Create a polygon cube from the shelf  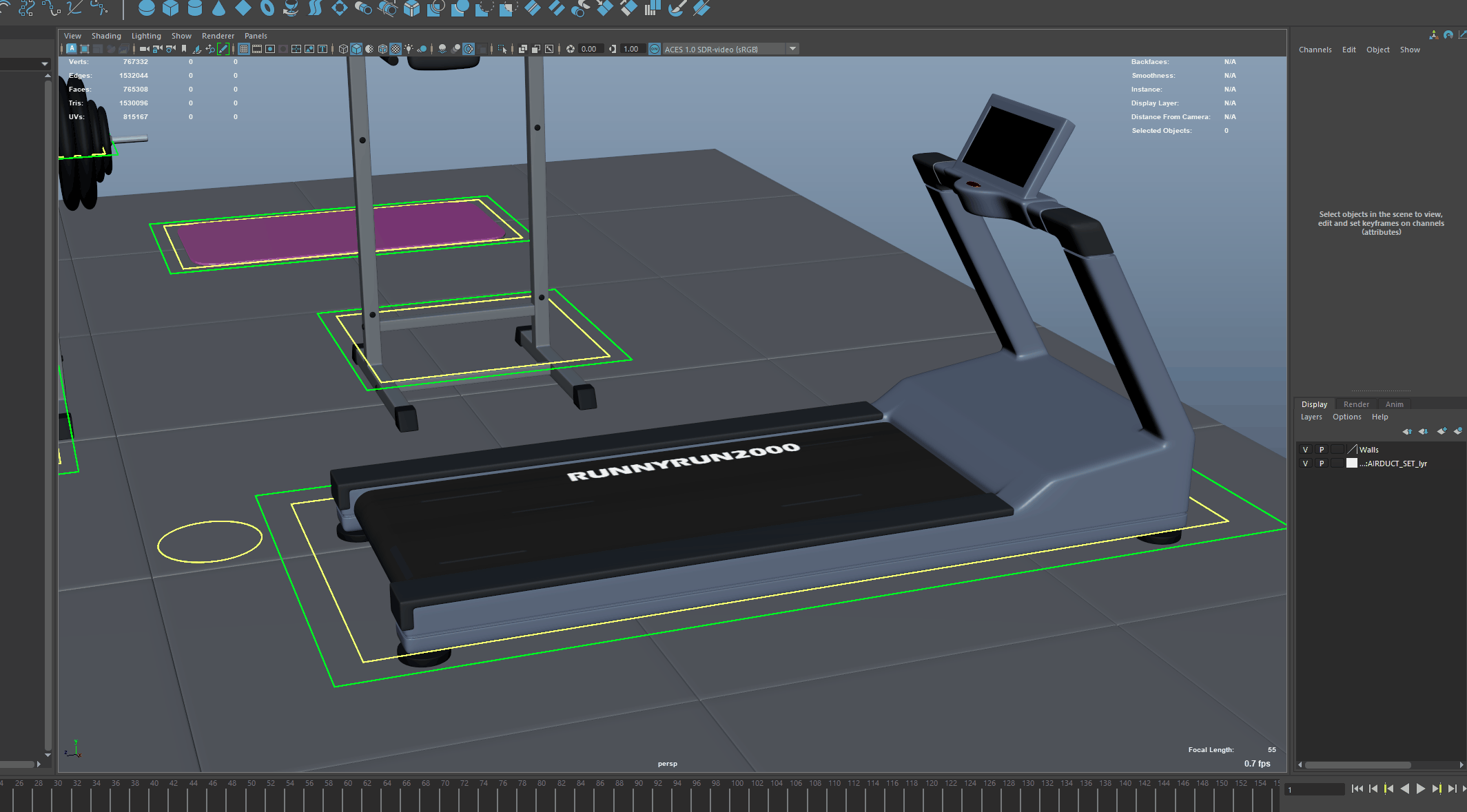pyautogui.click(x=170, y=8)
